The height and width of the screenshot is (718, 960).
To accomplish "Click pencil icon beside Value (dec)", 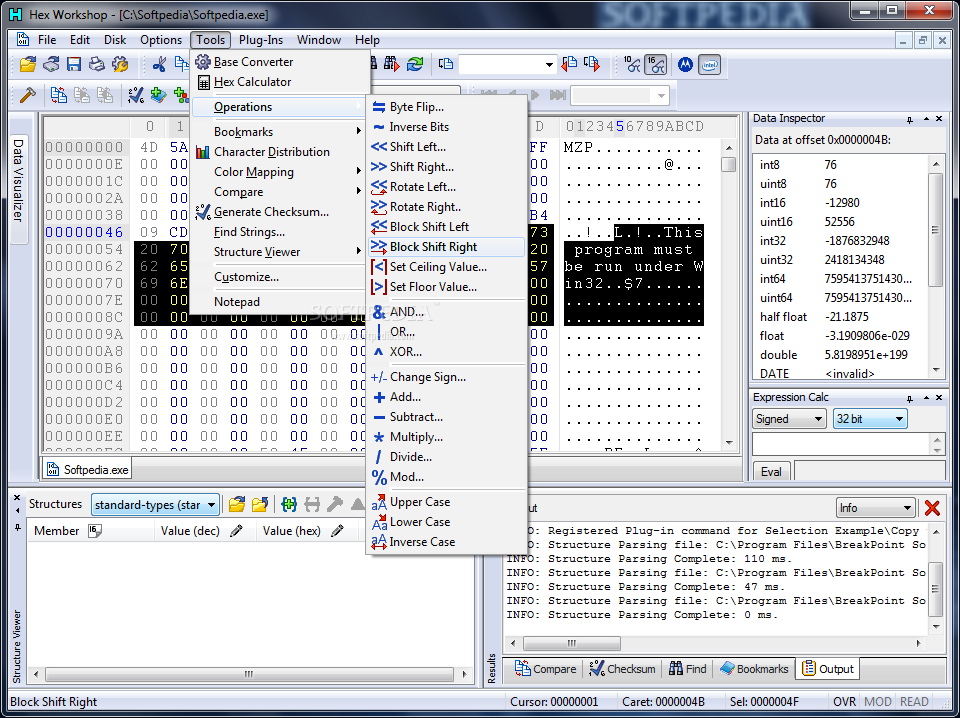I will point(236,531).
